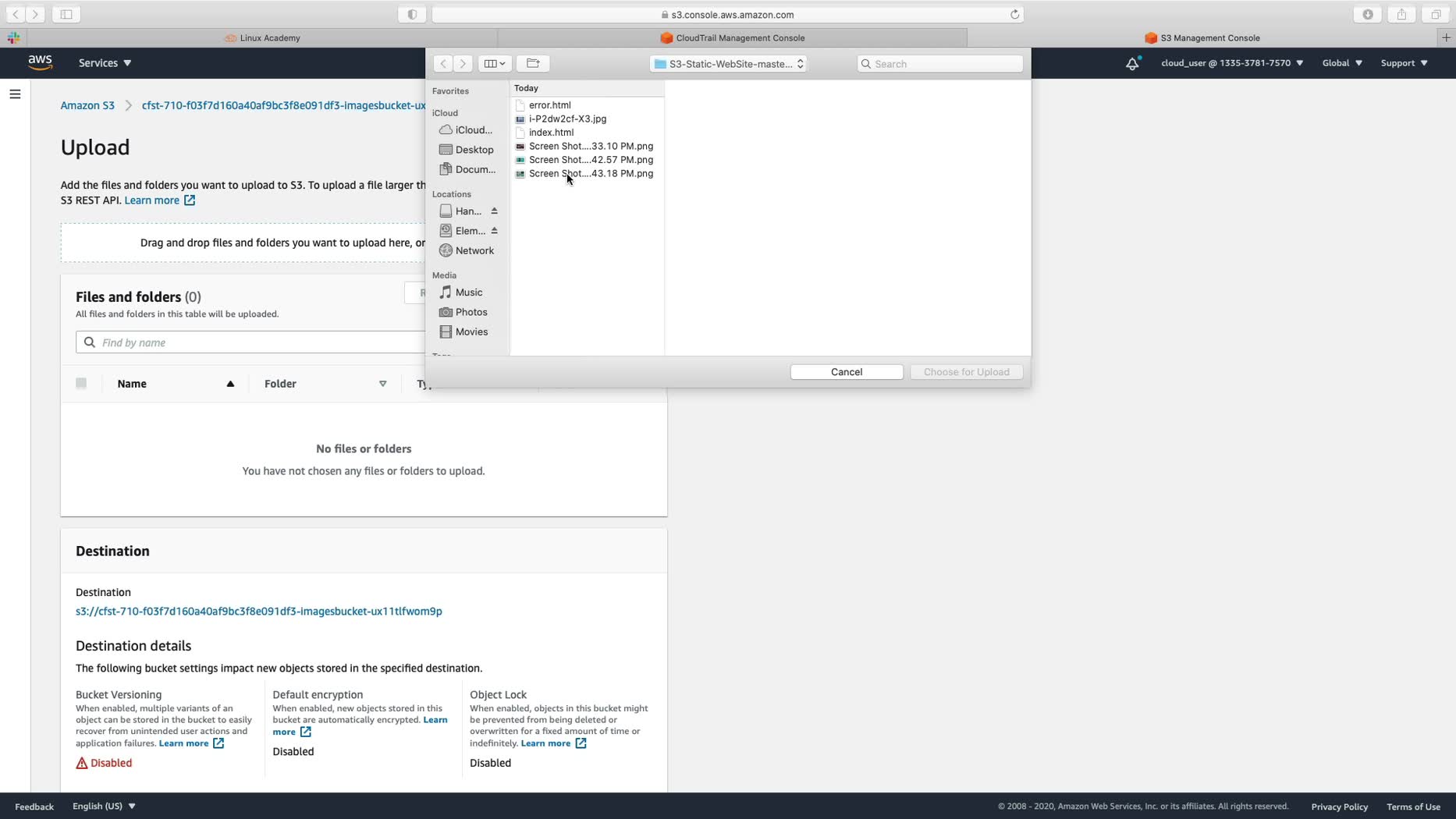
Task: Toggle the select-all checkbox in files table
Action: tap(81, 383)
